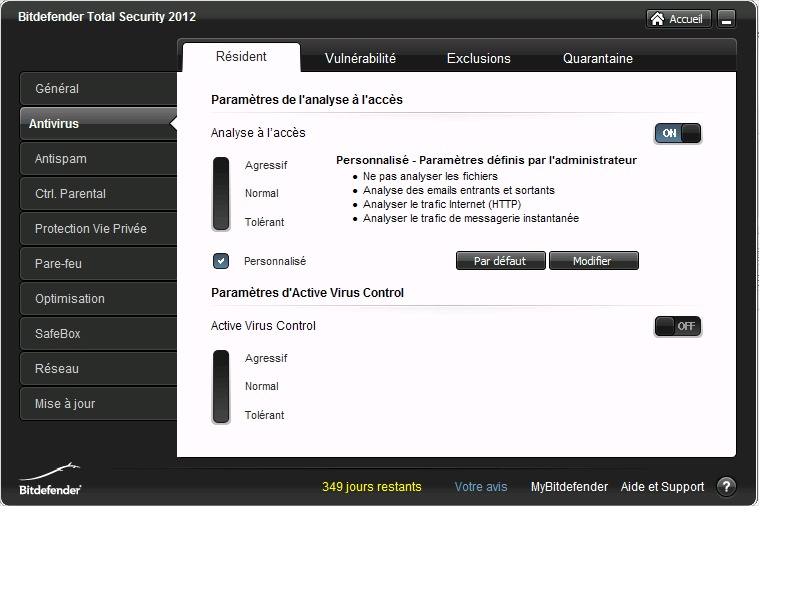Screen dimensions: 800x600
Task: Turn on the Active Virus Control switch
Action: pos(678,327)
